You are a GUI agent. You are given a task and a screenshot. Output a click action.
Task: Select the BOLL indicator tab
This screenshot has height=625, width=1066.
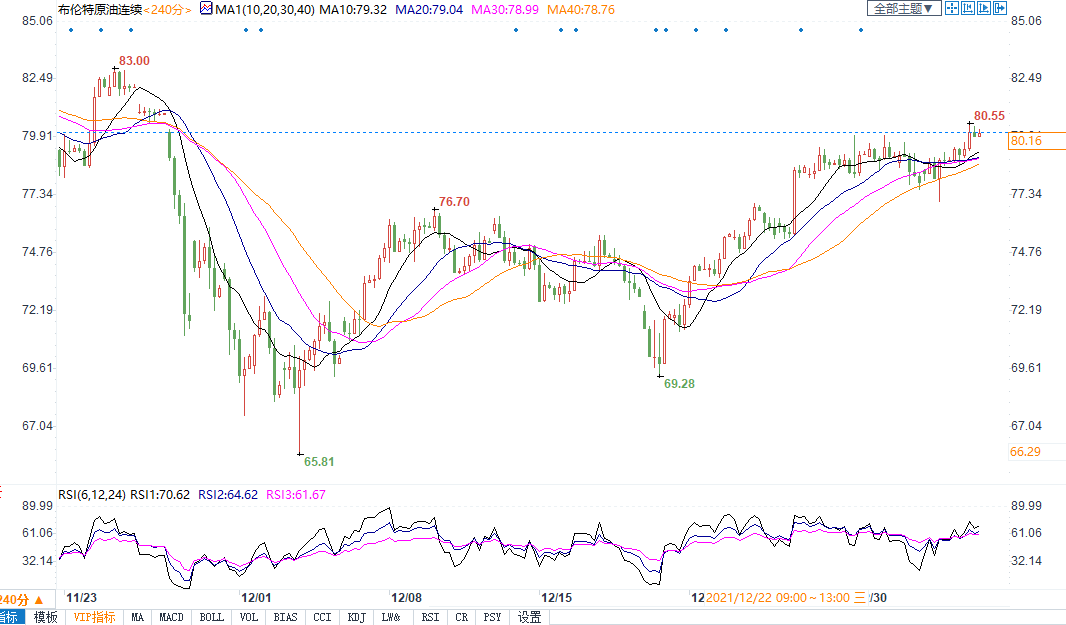click(211, 617)
